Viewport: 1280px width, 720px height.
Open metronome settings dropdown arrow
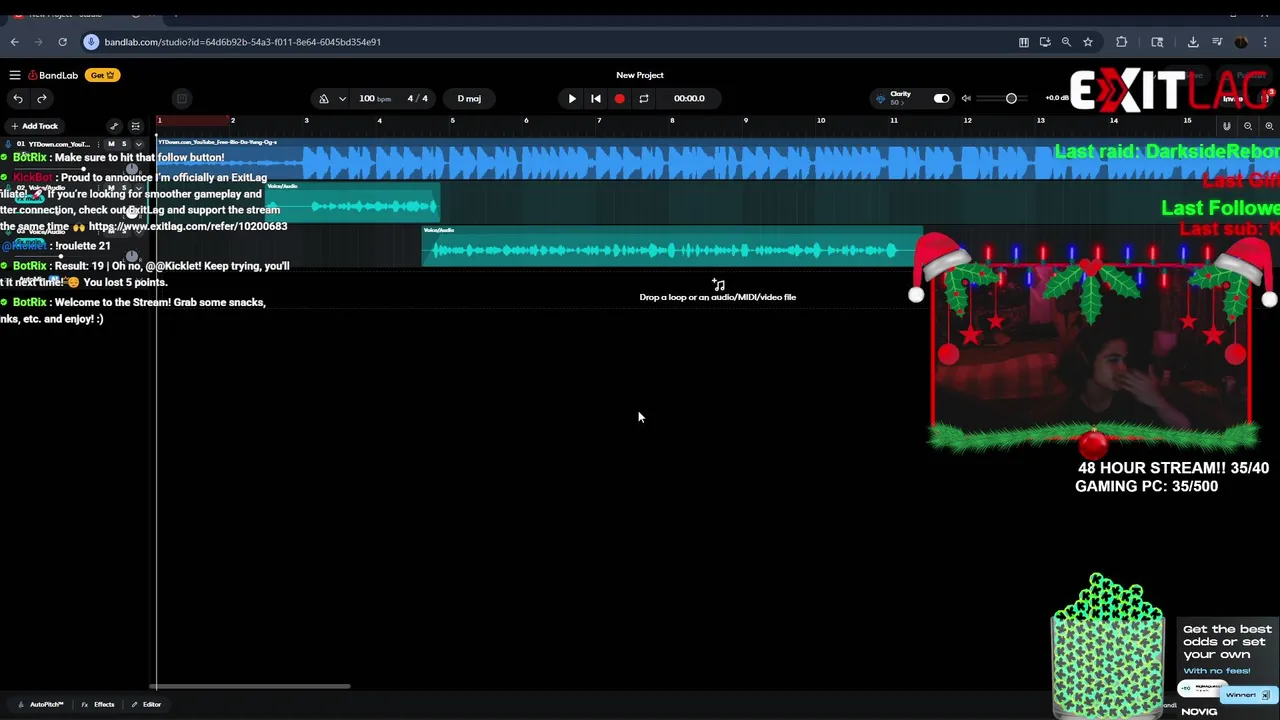click(x=342, y=98)
